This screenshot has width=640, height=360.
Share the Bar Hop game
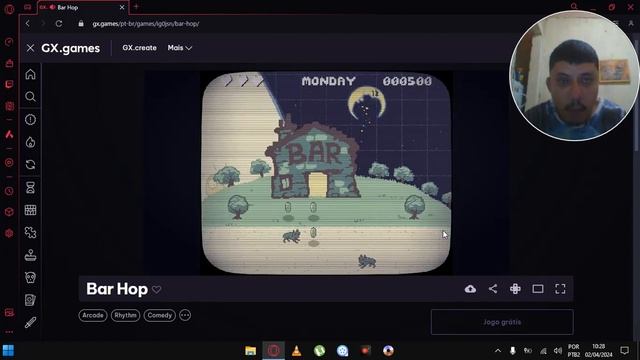[x=493, y=289]
